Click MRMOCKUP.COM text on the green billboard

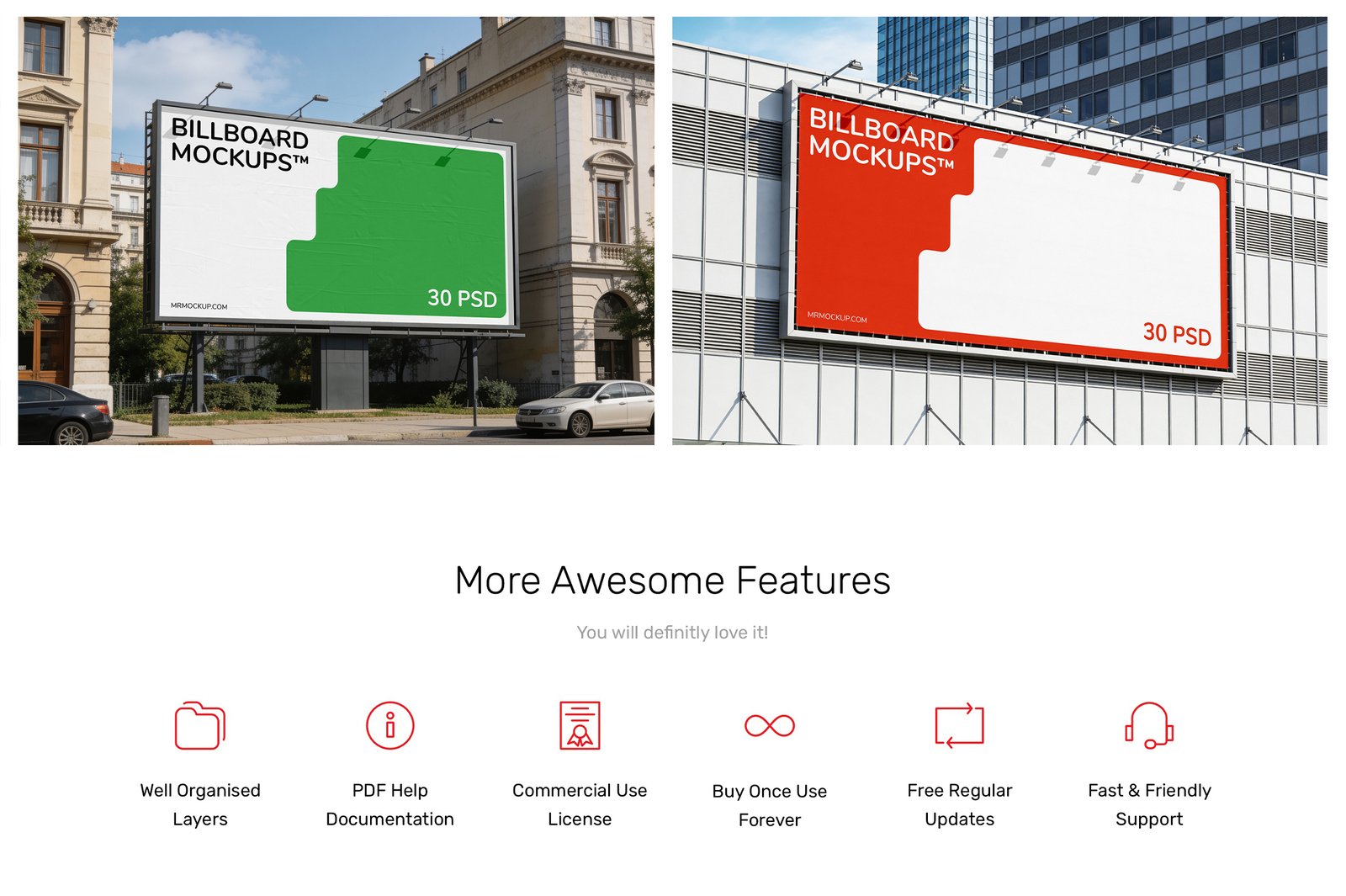pyautogui.click(x=199, y=306)
